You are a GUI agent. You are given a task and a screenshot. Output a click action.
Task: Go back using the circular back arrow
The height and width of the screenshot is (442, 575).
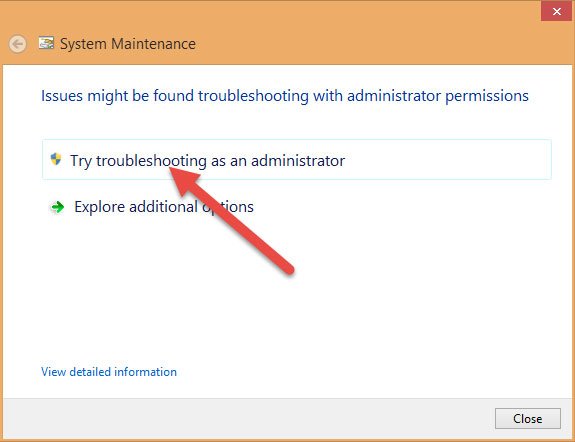17,44
